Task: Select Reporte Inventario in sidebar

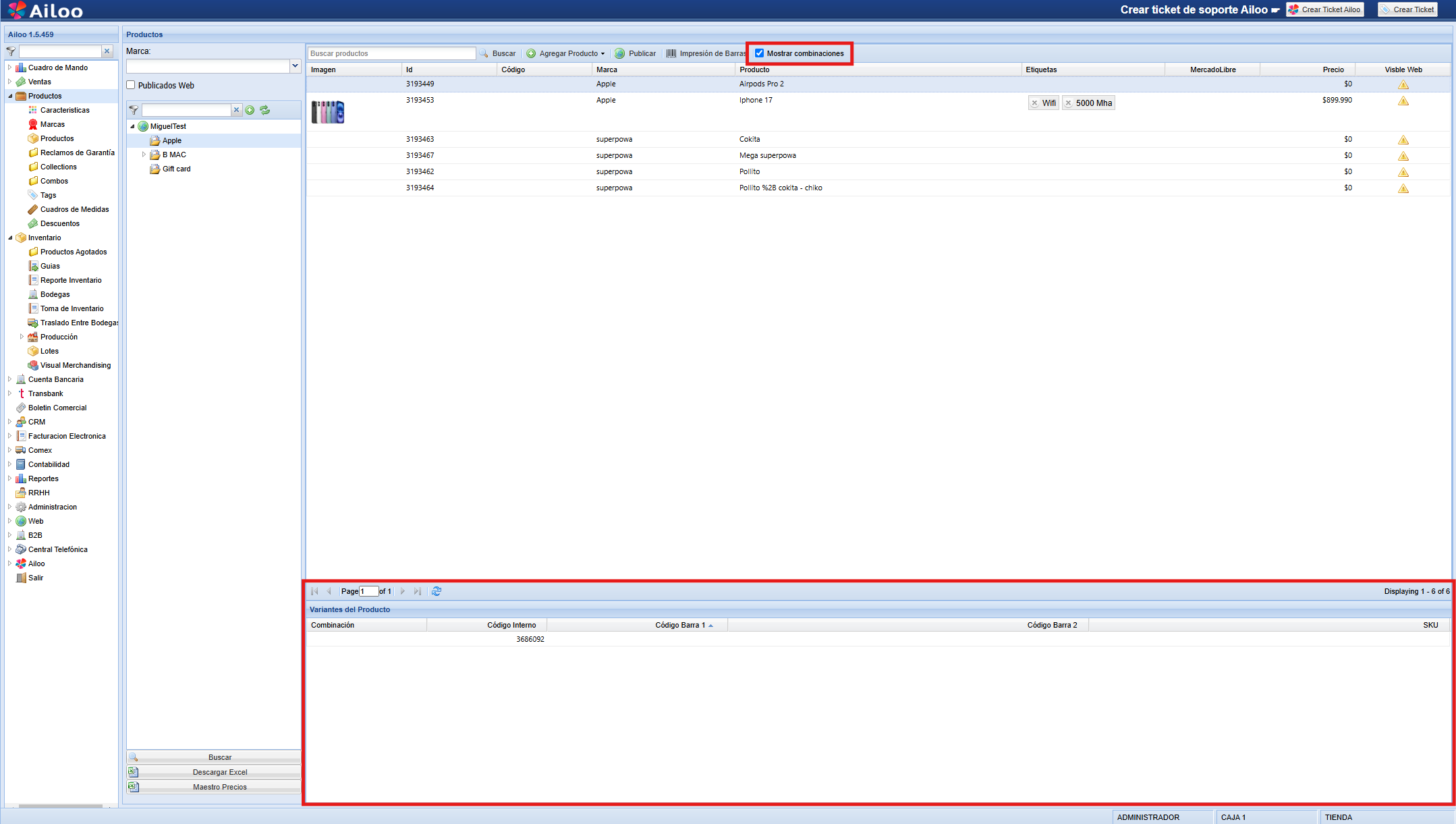Action: point(70,280)
